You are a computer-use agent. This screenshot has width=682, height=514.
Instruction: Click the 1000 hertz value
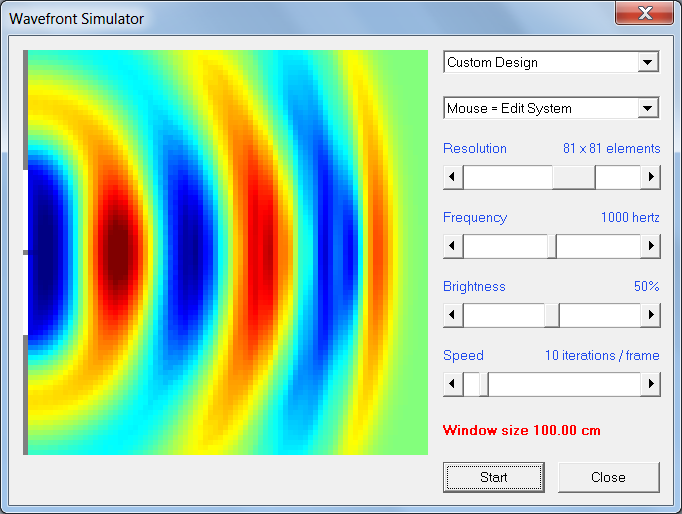pyautogui.click(x=630, y=217)
